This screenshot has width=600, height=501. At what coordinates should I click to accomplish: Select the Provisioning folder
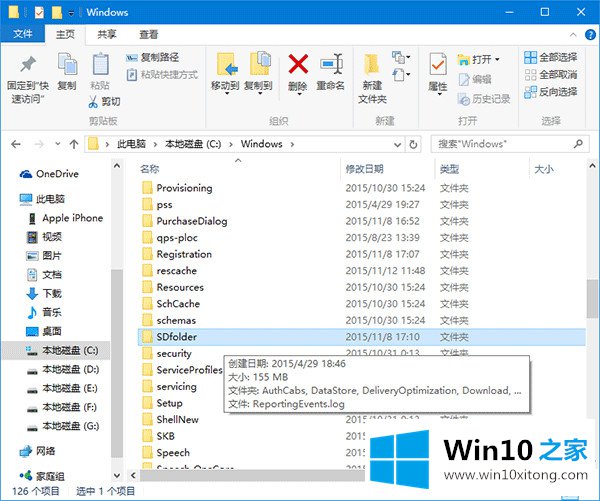point(184,188)
